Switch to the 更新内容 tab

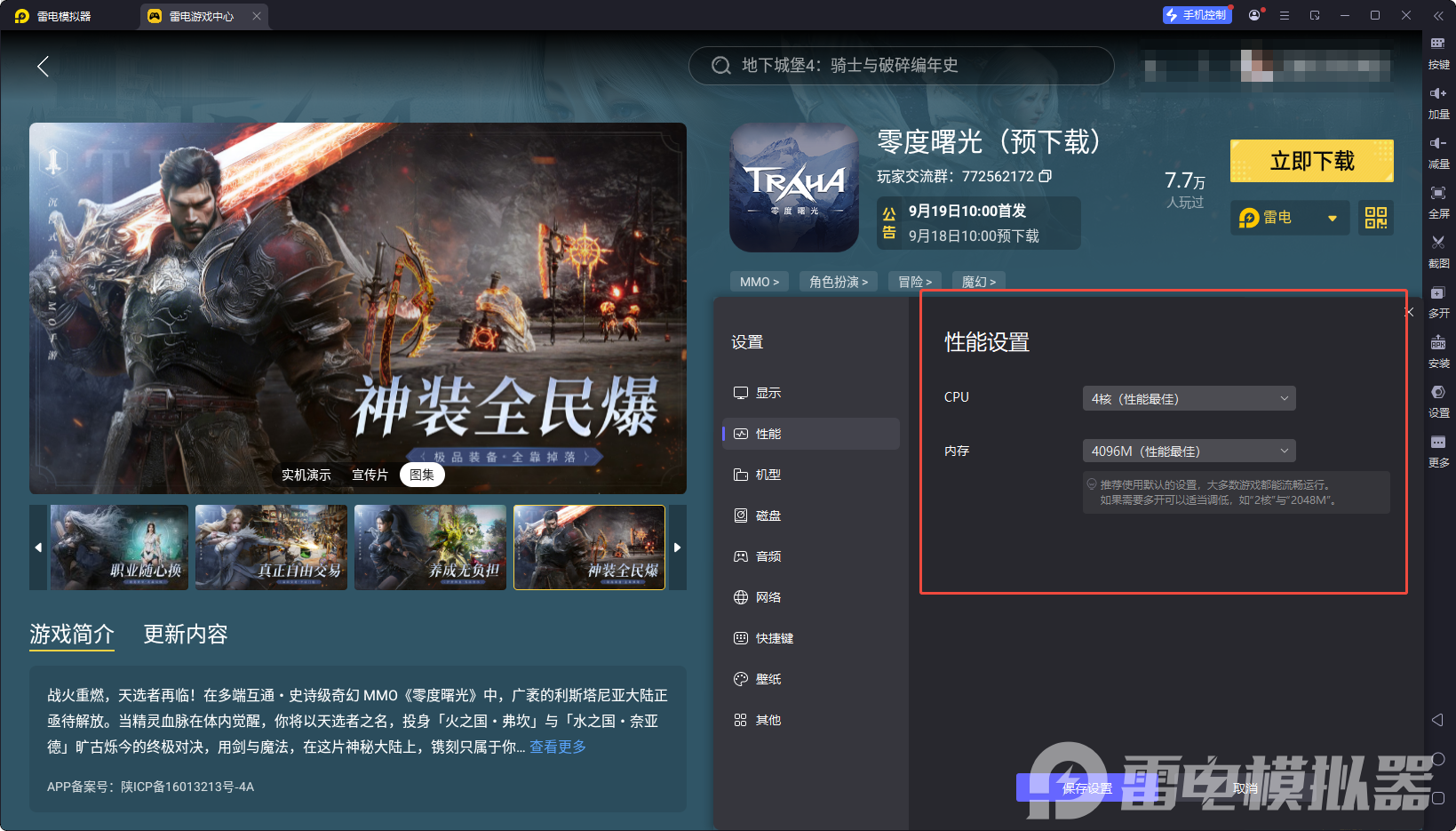pos(185,635)
